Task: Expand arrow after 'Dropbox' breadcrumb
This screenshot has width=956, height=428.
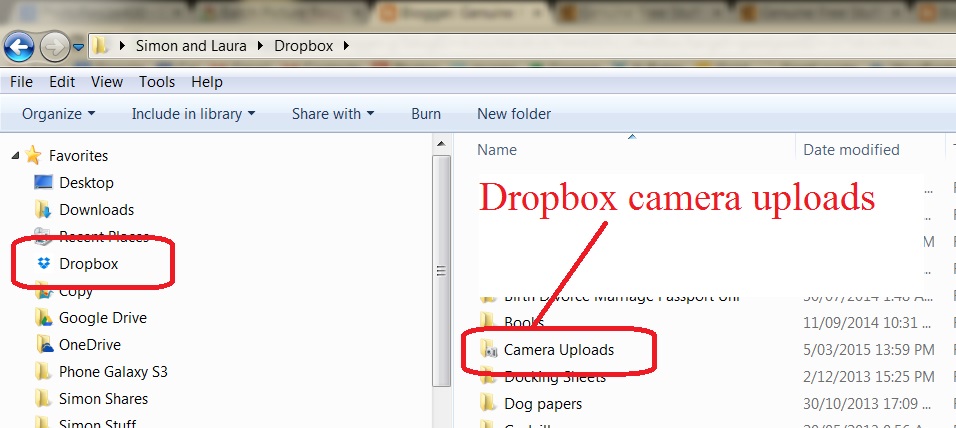Action: click(x=347, y=46)
